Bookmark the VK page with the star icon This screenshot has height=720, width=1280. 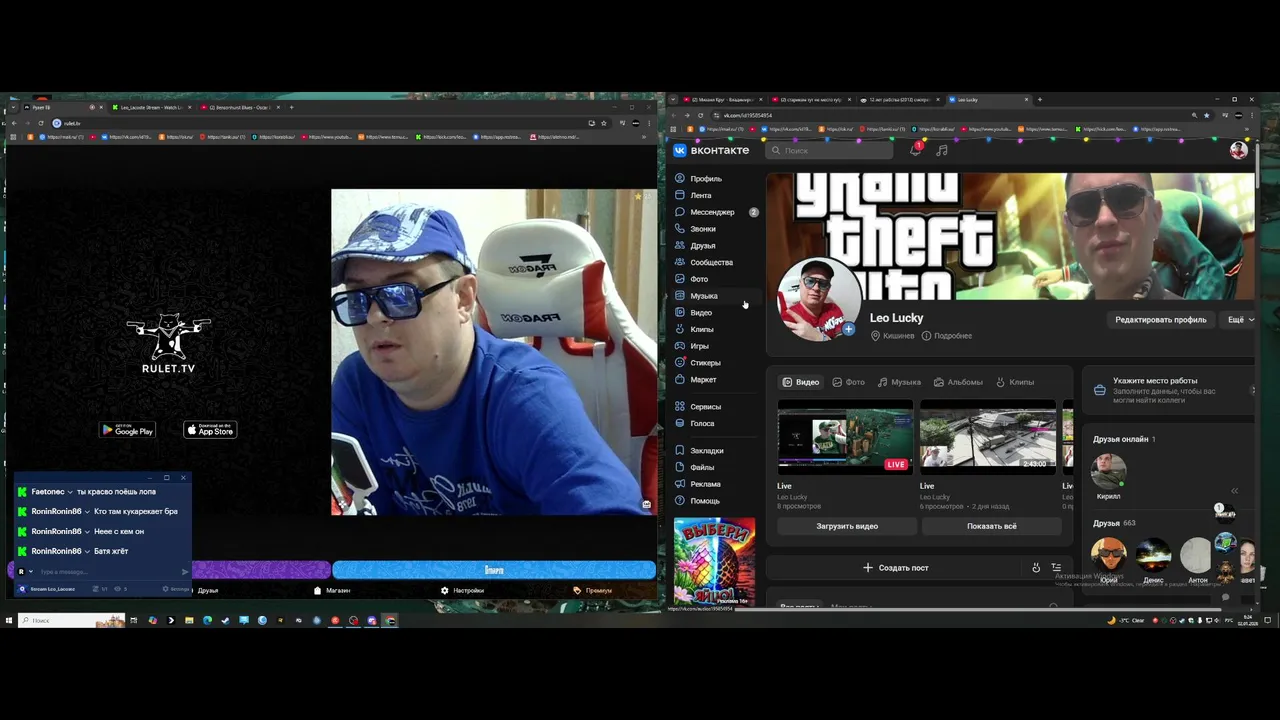pos(1206,115)
